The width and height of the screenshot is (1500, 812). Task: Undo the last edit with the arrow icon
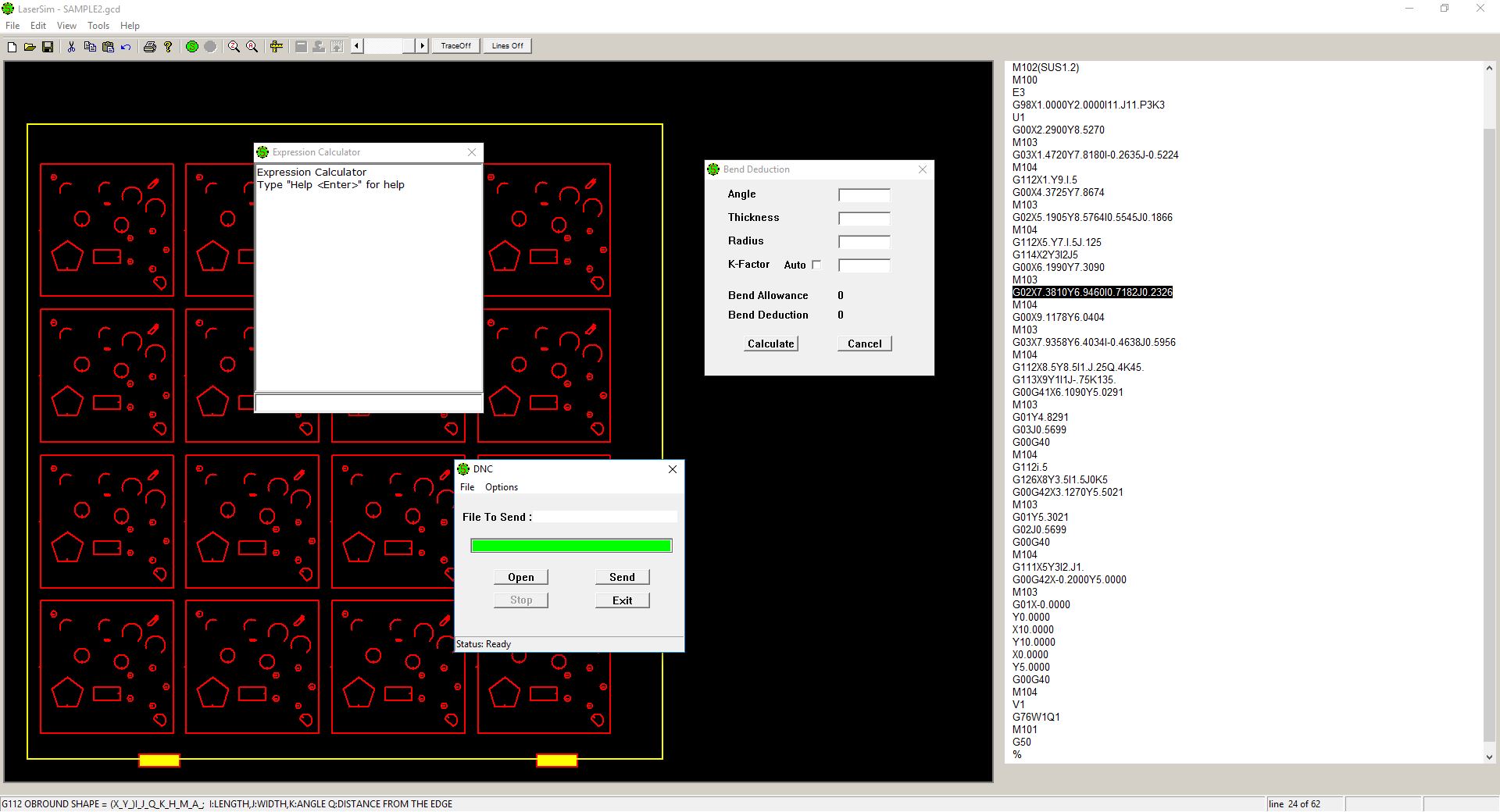(x=126, y=47)
